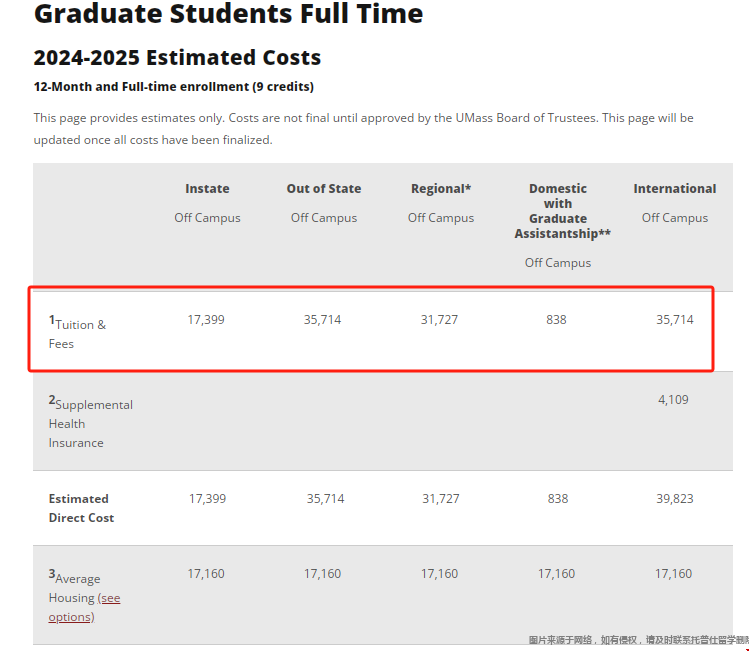Click the Out of State column header
Viewport: 749px width, 651px height.
[x=324, y=189]
